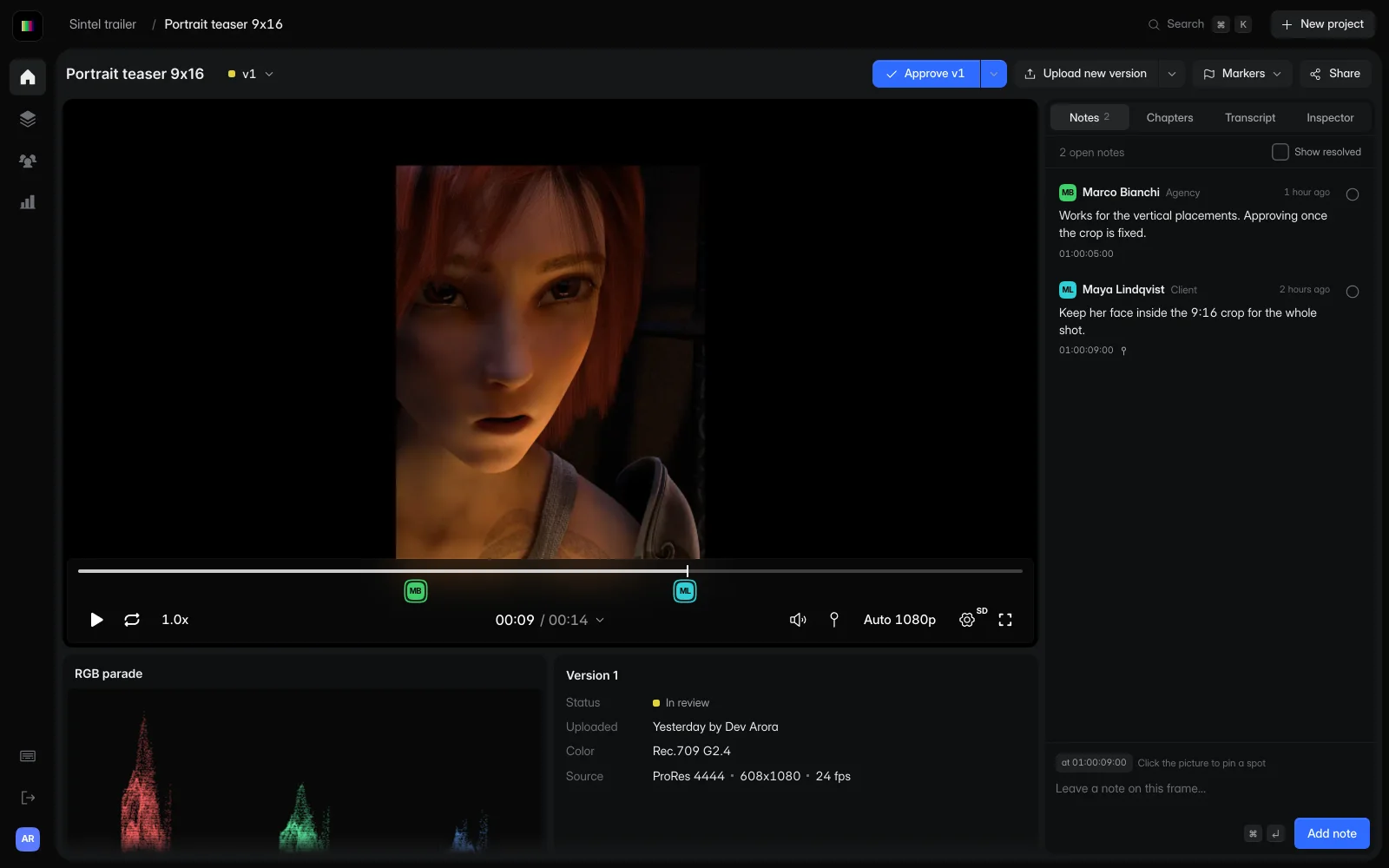Open the bar chart analytics sidebar icon
This screenshot has width=1389, height=868.
(28, 202)
